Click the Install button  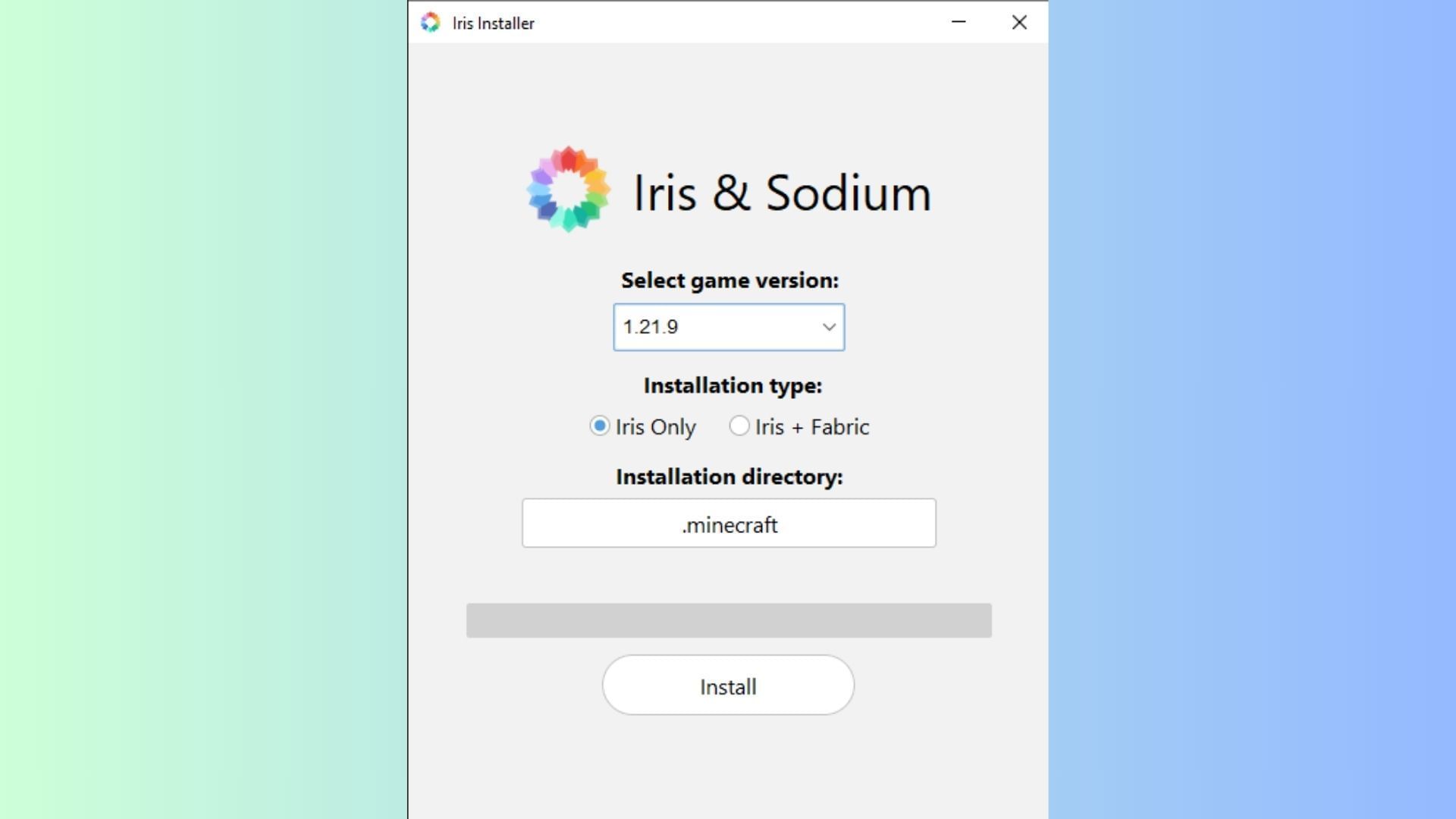click(728, 686)
